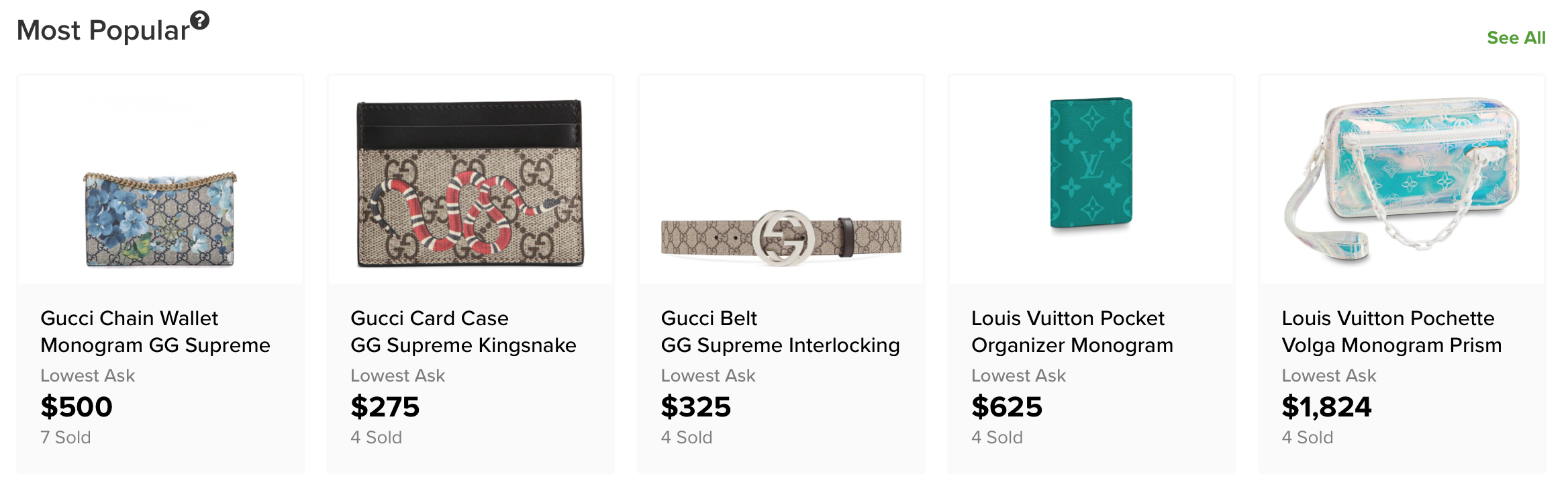
Task: Click the 7 Sold label
Action: pyautogui.click(x=66, y=437)
